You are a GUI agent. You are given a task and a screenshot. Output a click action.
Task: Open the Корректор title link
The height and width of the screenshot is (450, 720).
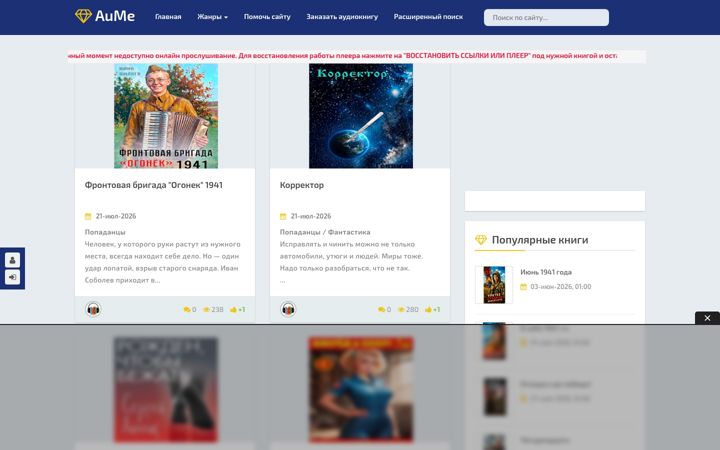[x=302, y=185]
